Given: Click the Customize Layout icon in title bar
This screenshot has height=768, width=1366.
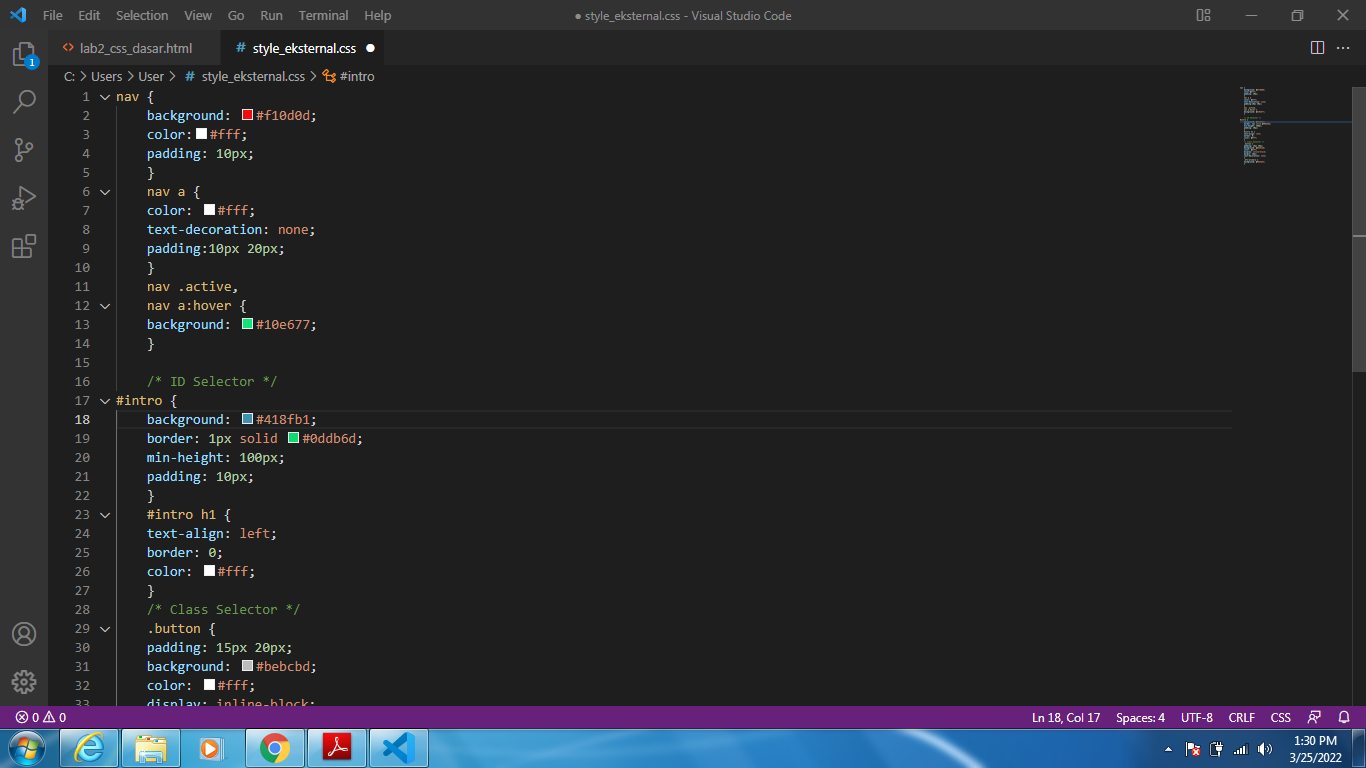Looking at the screenshot, I should click(x=1202, y=15).
